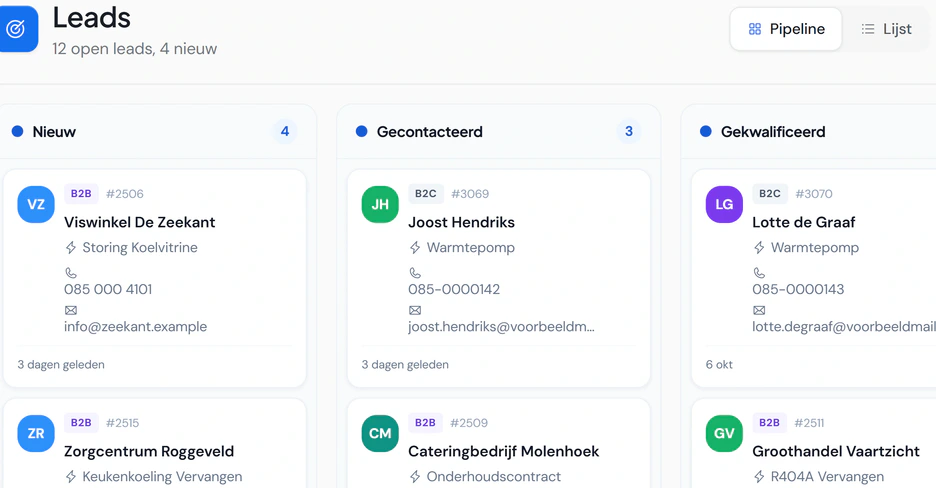Click the B2B tag on Cateringbedrijf Molenhoek
Viewport: 936px width, 488px height.
pos(425,423)
